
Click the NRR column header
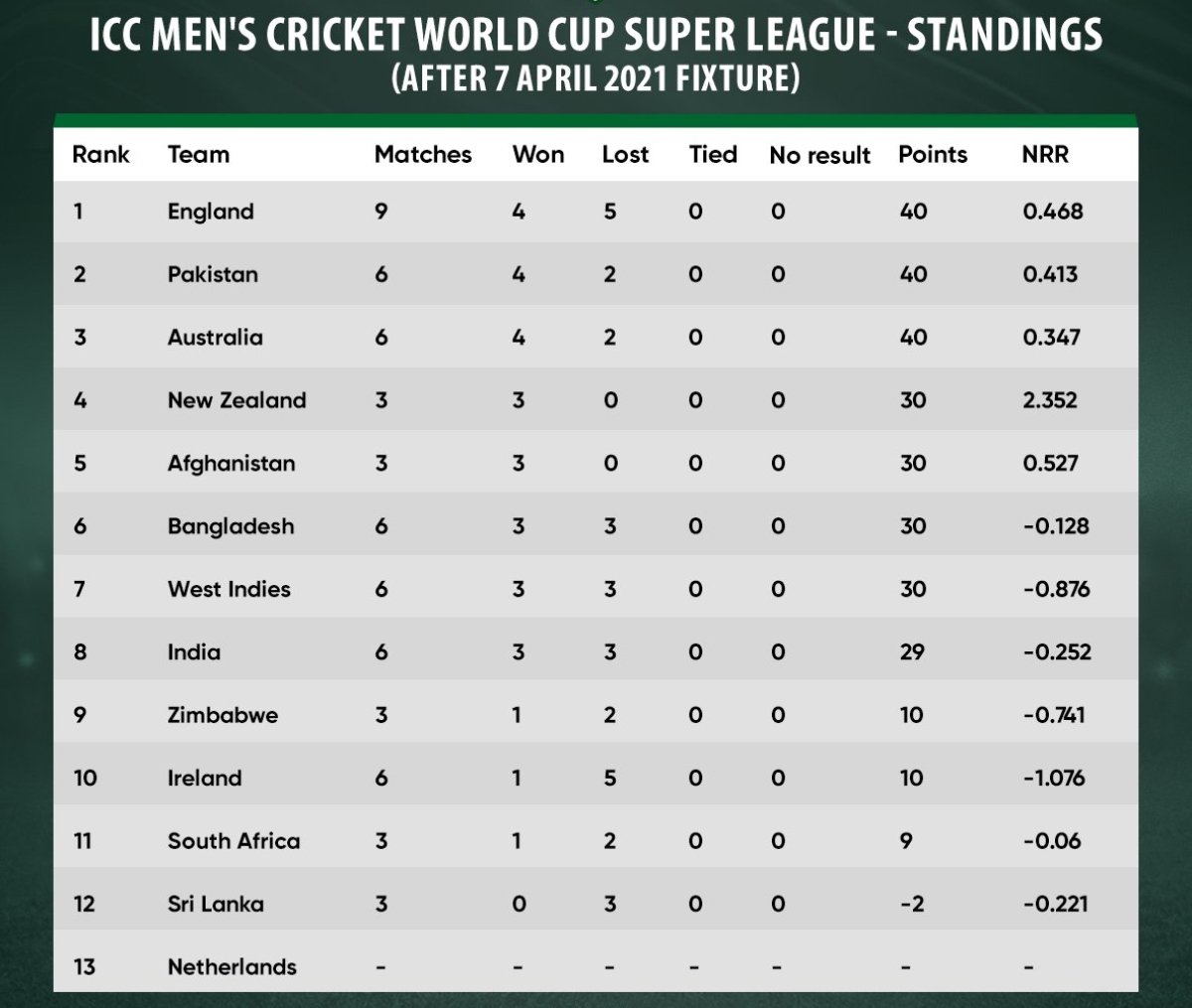tap(1045, 154)
